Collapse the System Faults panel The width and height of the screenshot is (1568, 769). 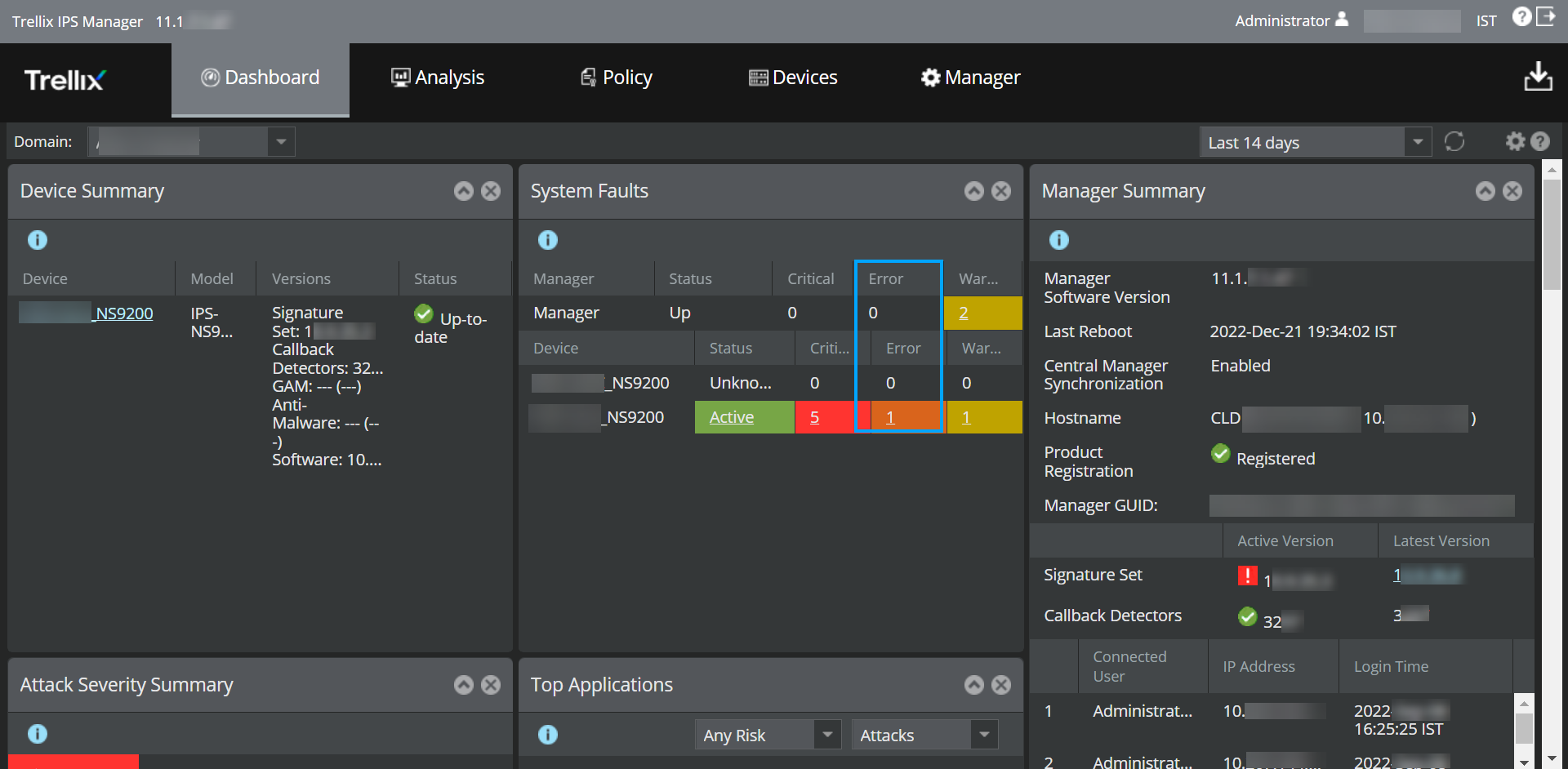pyautogui.click(x=974, y=191)
